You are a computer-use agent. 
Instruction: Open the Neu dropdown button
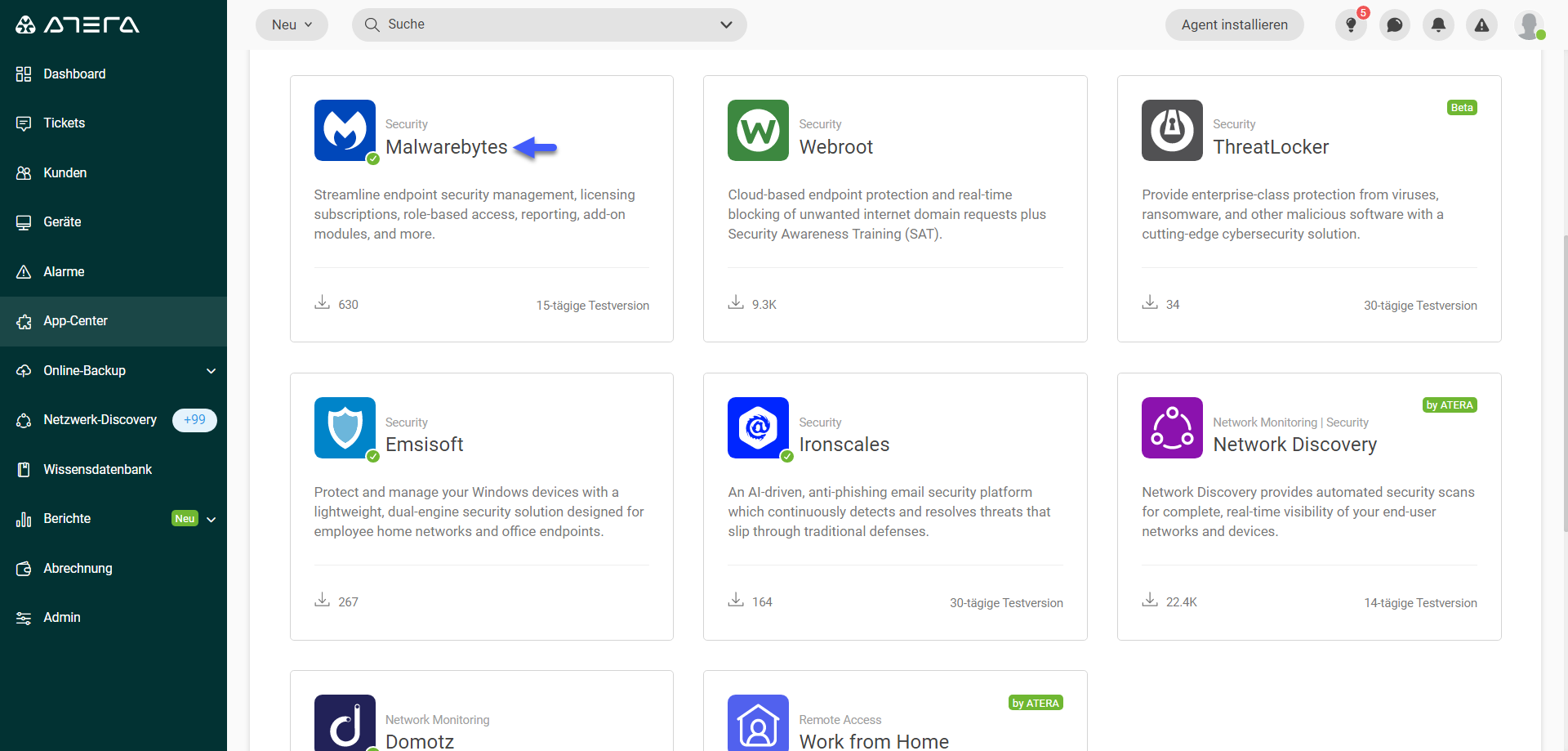[x=292, y=25]
